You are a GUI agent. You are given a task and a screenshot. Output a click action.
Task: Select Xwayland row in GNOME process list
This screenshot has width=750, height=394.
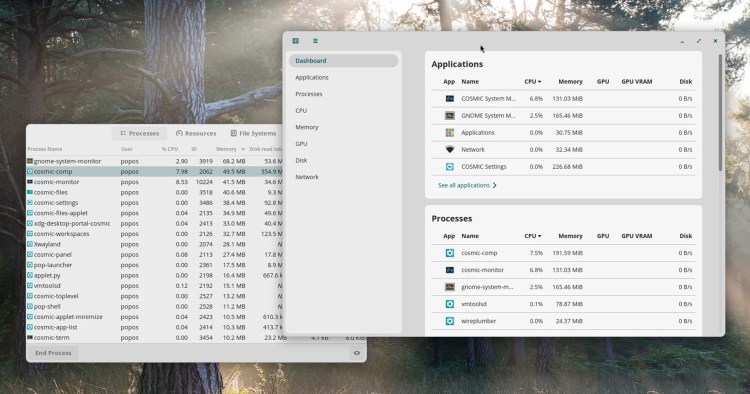click(x=155, y=244)
